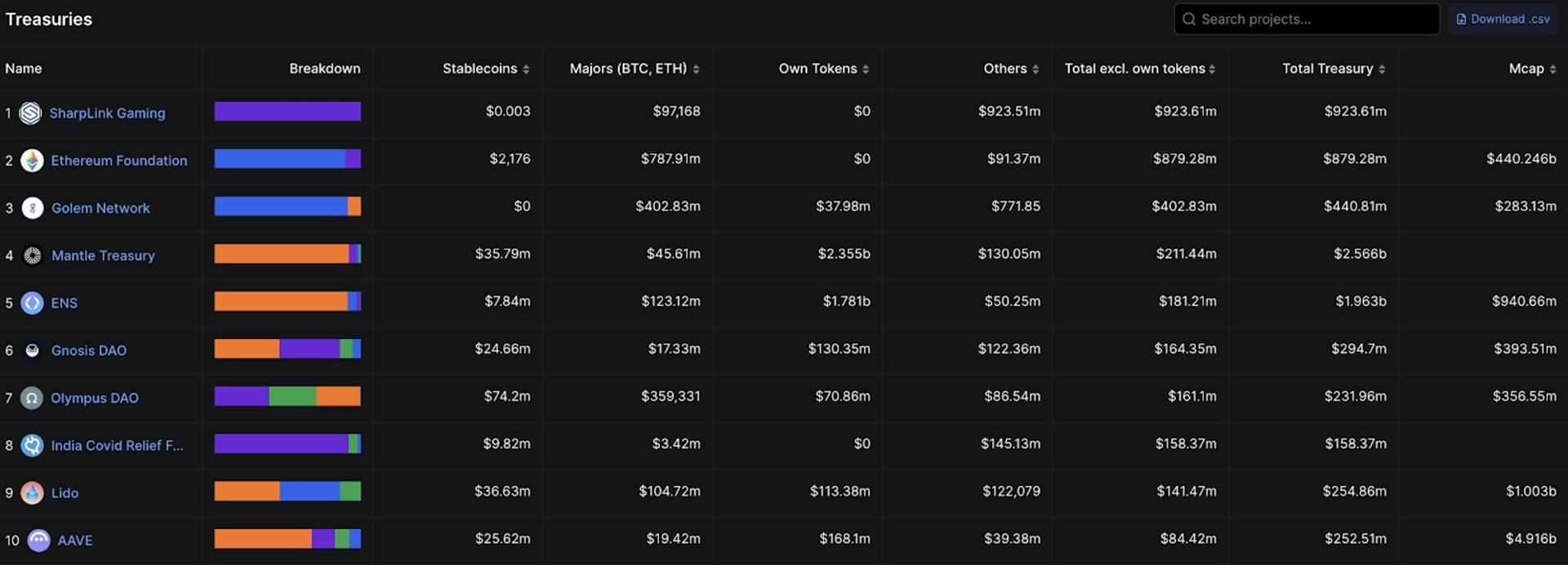Click the Gnosis DAO logo icon
The image size is (1568, 565).
click(32, 350)
